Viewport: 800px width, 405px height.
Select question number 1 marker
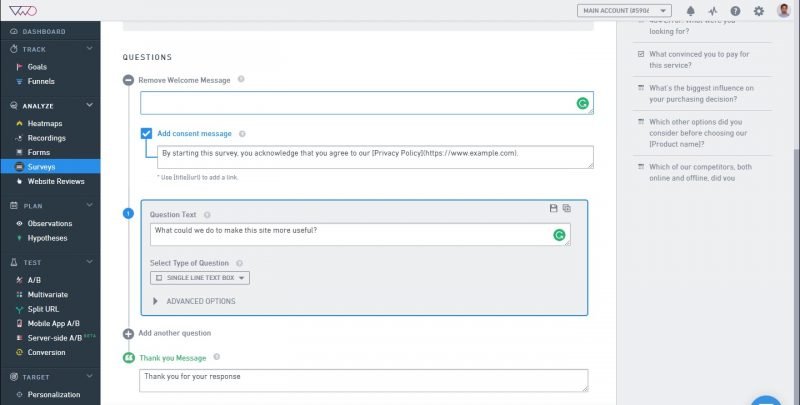pyautogui.click(x=128, y=213)
